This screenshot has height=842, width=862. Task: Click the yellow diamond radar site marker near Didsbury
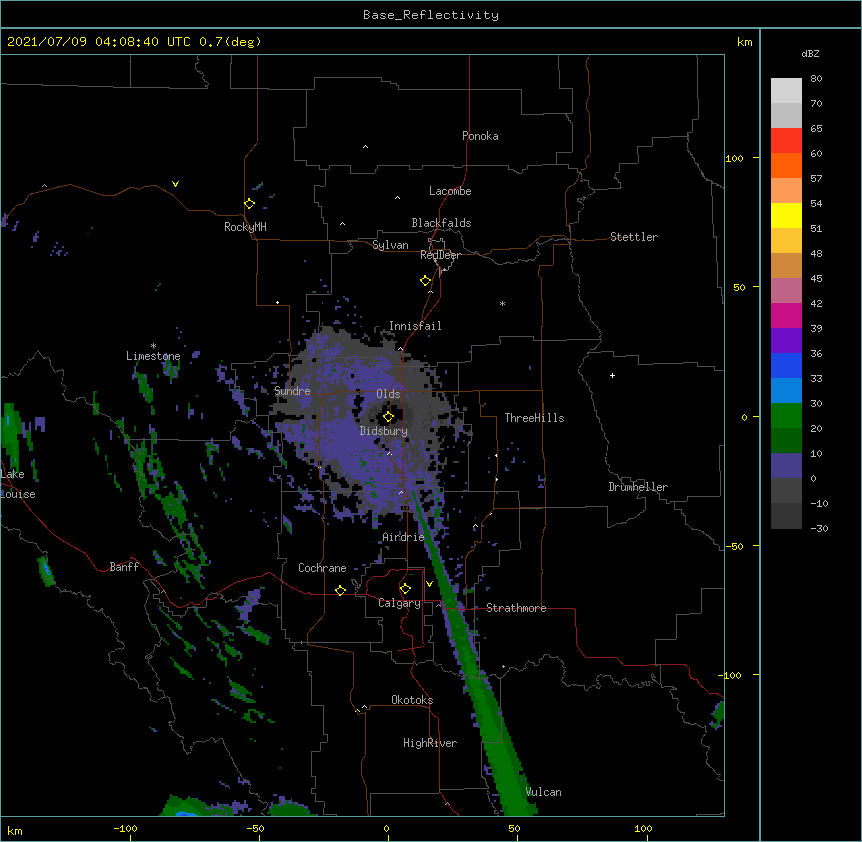(x=388, y=417)
